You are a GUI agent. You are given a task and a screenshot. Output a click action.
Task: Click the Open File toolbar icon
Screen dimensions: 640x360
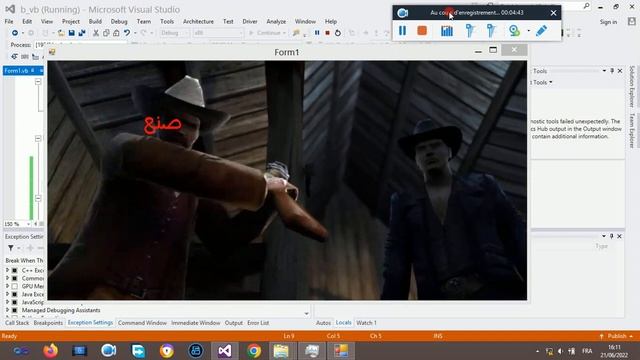tap(61, 33)
